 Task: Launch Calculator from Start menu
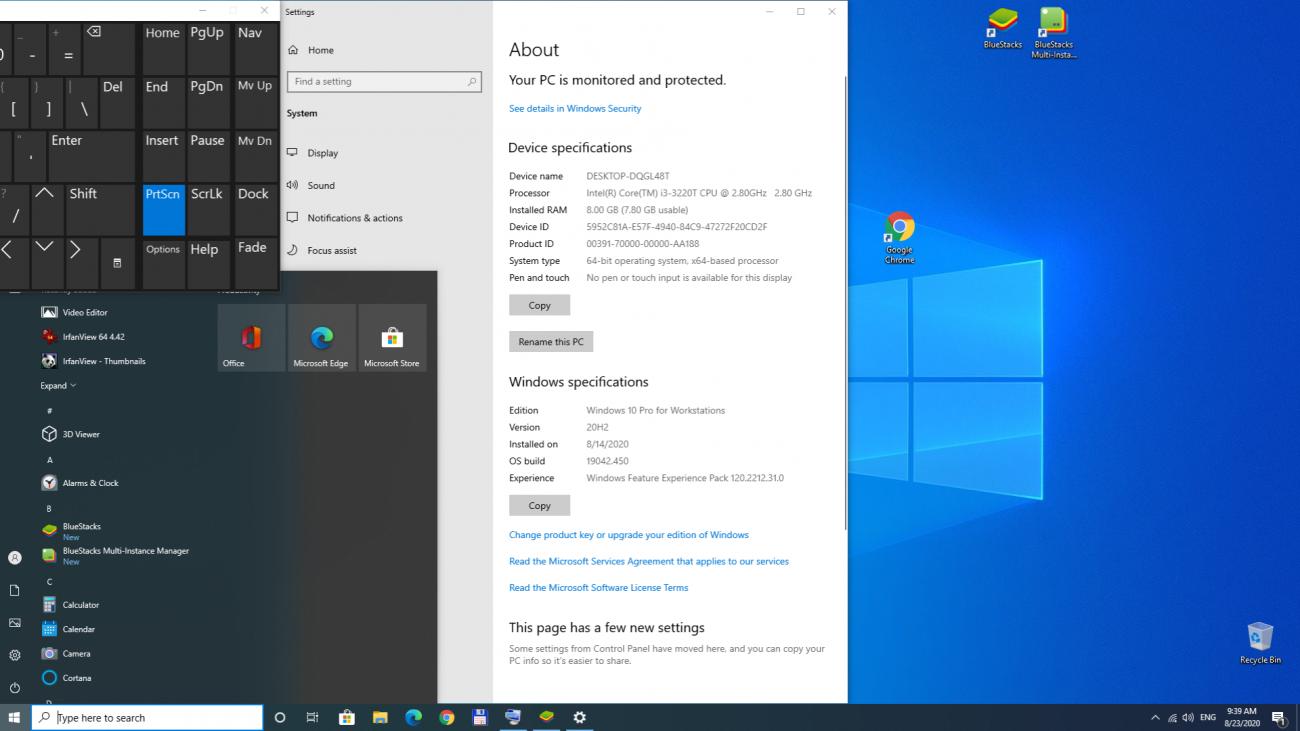coord(70,605)
